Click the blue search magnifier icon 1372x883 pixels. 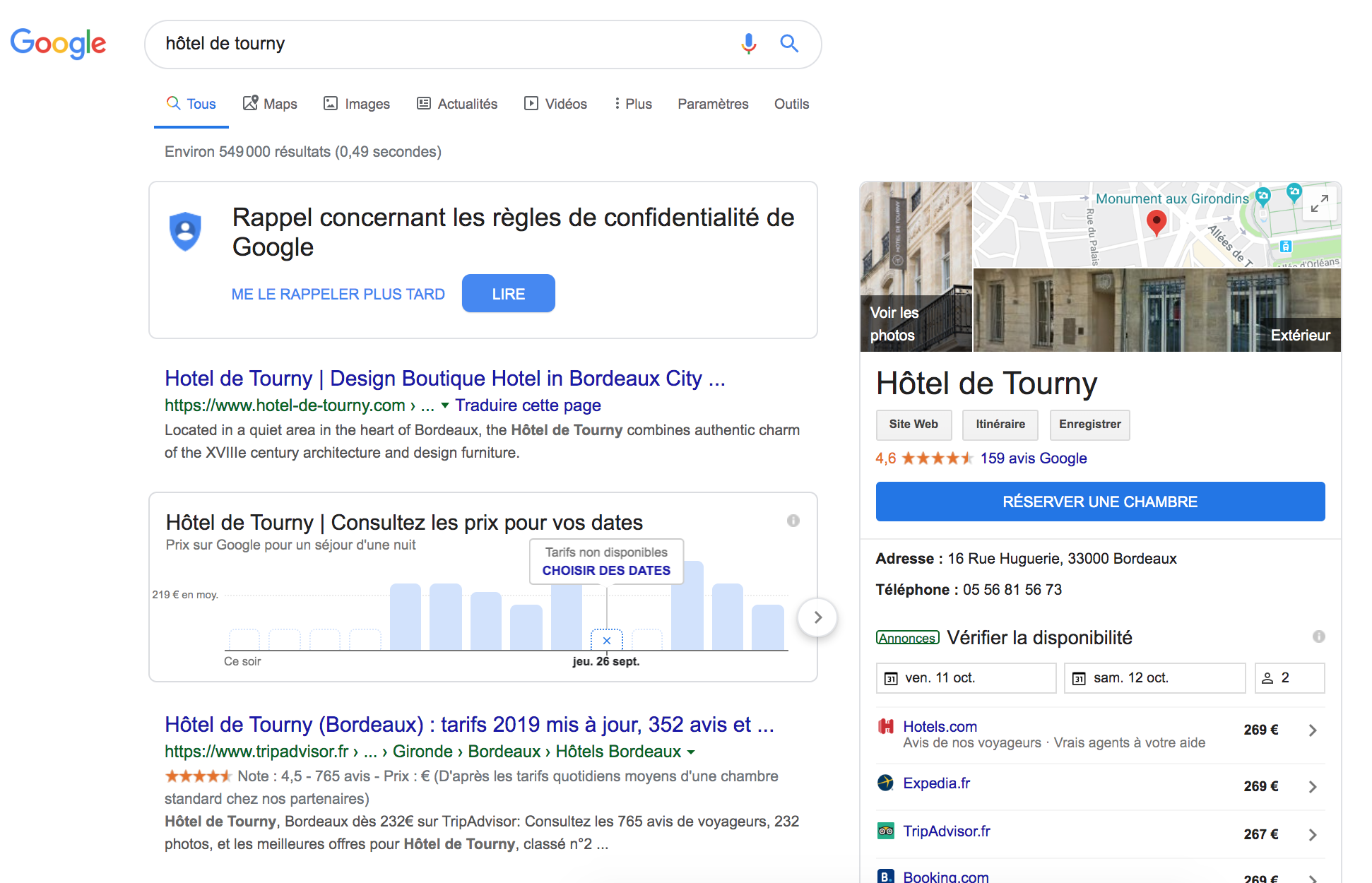tap(789, 44)
